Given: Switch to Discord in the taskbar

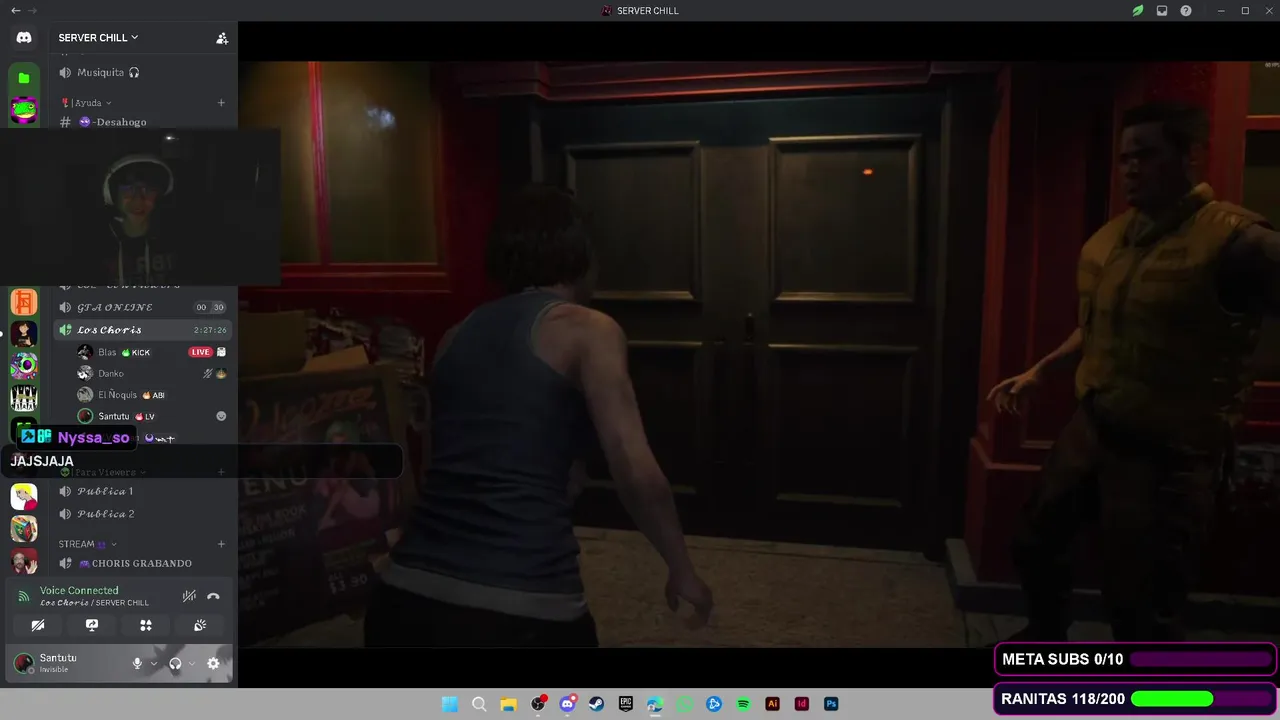Looking at the screenshot, I should [567, 704].
